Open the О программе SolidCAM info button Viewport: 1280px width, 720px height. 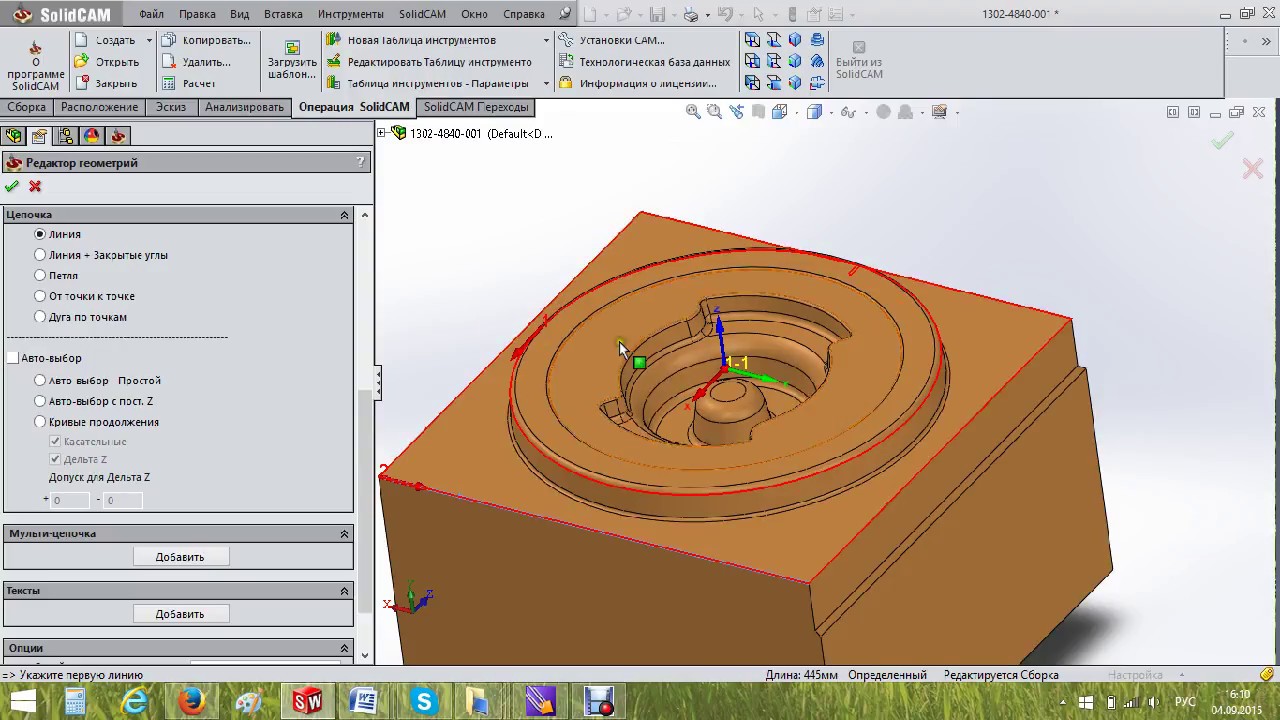pyautogui.click(x=35, y=67)
